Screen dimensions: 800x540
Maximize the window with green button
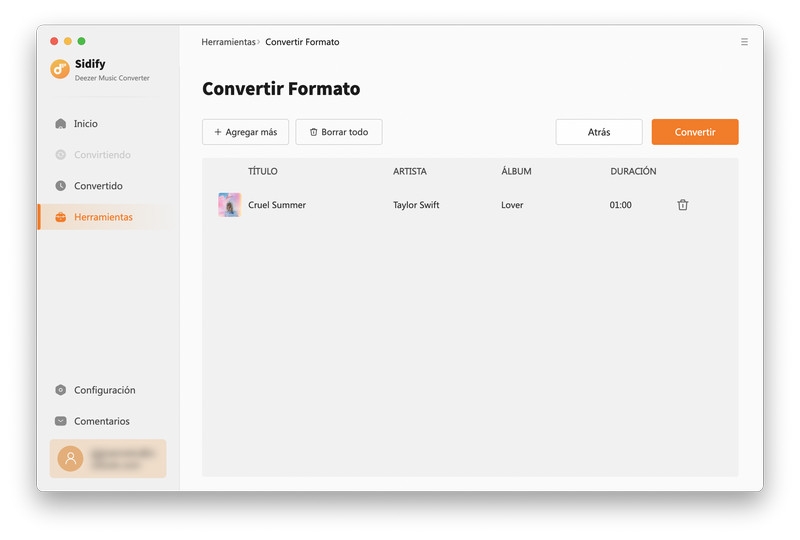[82, 41]
